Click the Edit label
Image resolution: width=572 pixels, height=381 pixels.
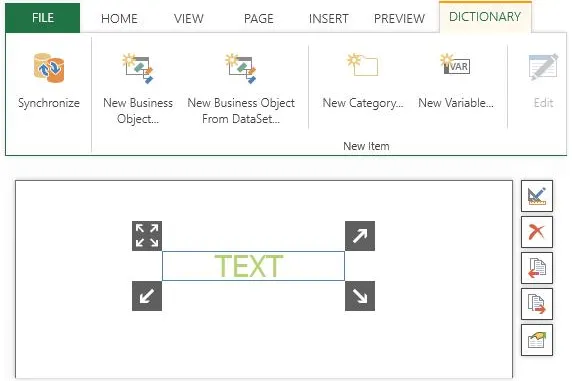tap(544, 103)
